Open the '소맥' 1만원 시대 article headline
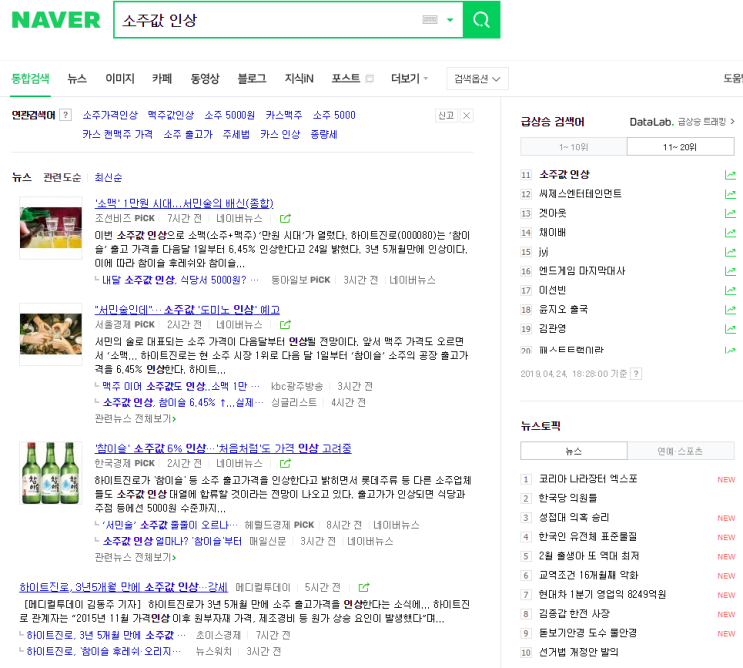743x668 pixels. [x=184, y=204]
